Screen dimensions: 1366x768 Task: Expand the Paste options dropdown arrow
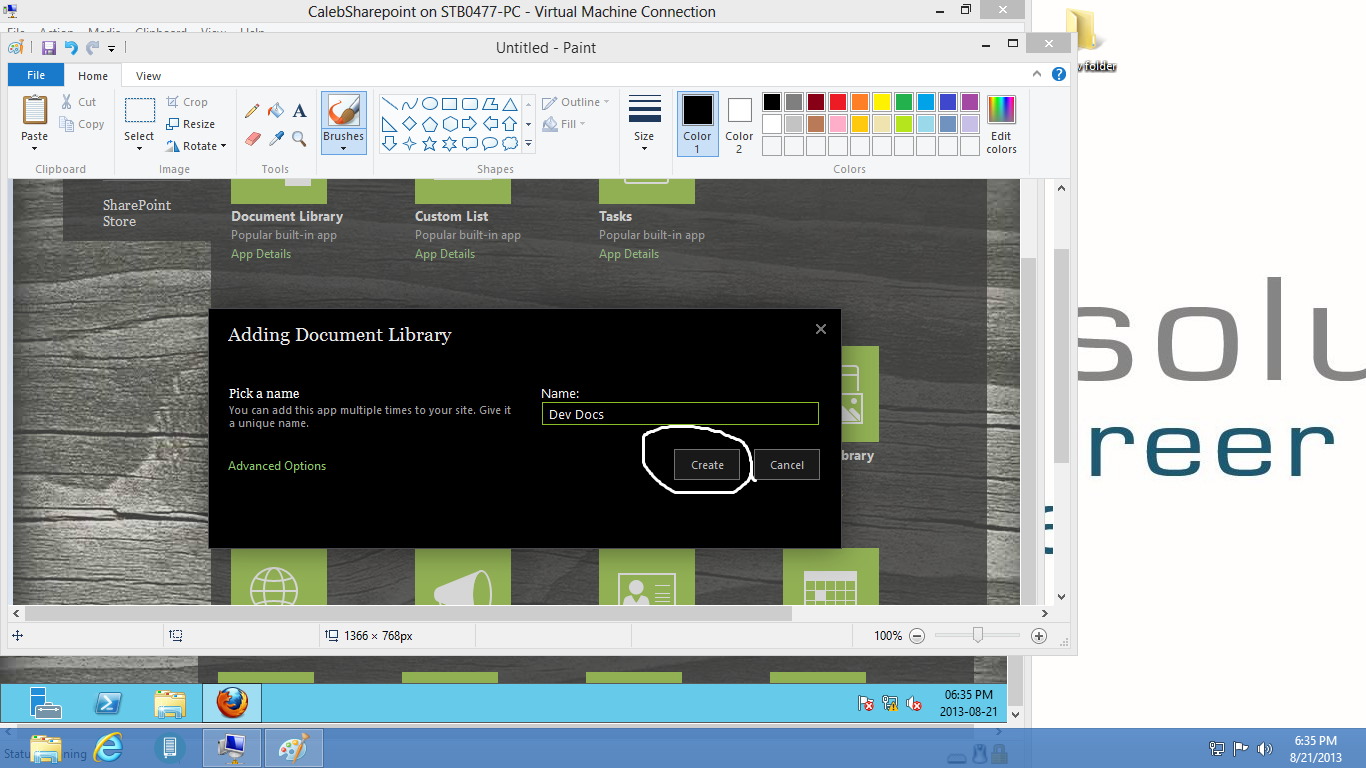[x=35, y=149]
